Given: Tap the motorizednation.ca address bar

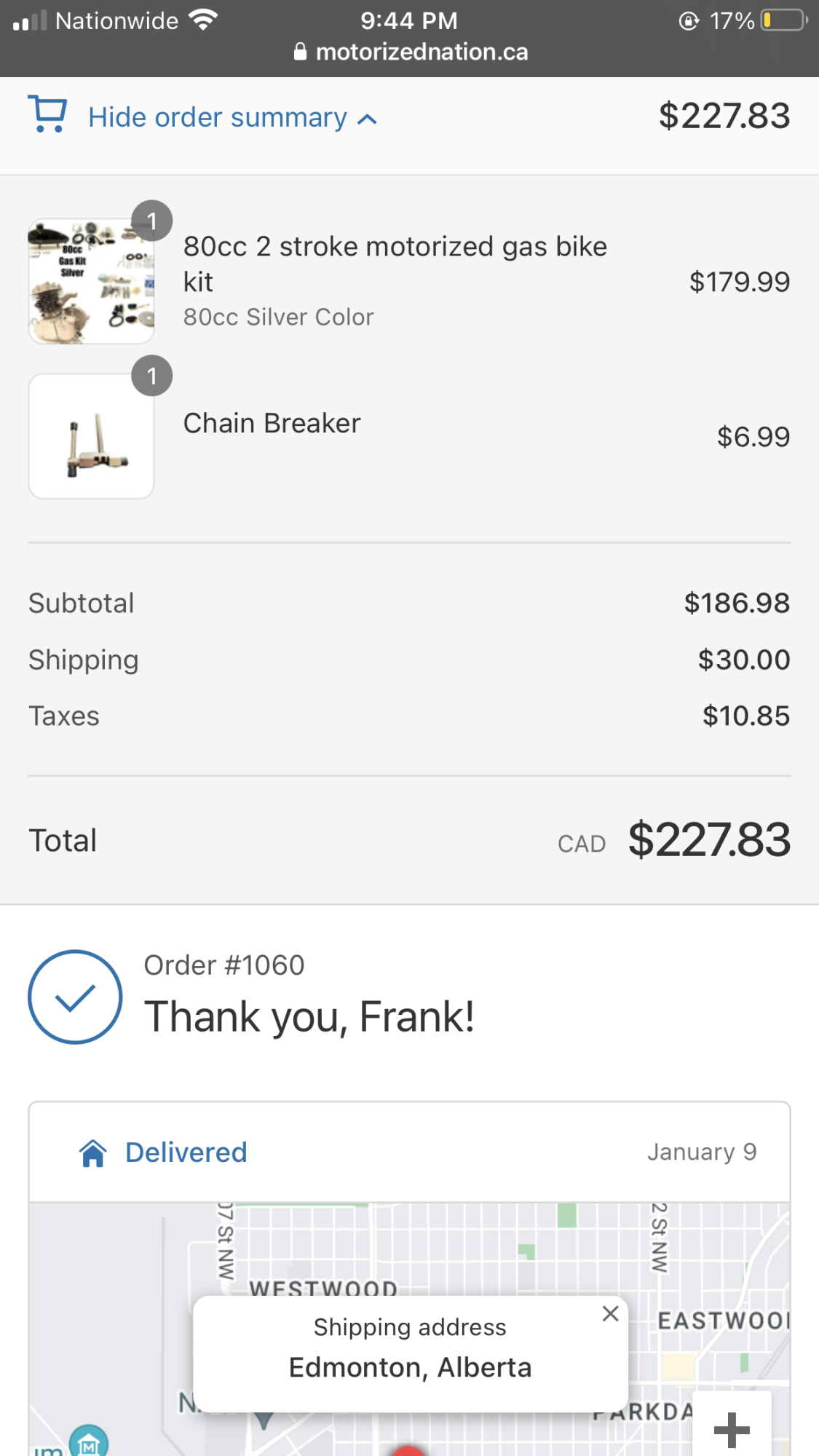Looking at the screenshot, I should 421,52.
